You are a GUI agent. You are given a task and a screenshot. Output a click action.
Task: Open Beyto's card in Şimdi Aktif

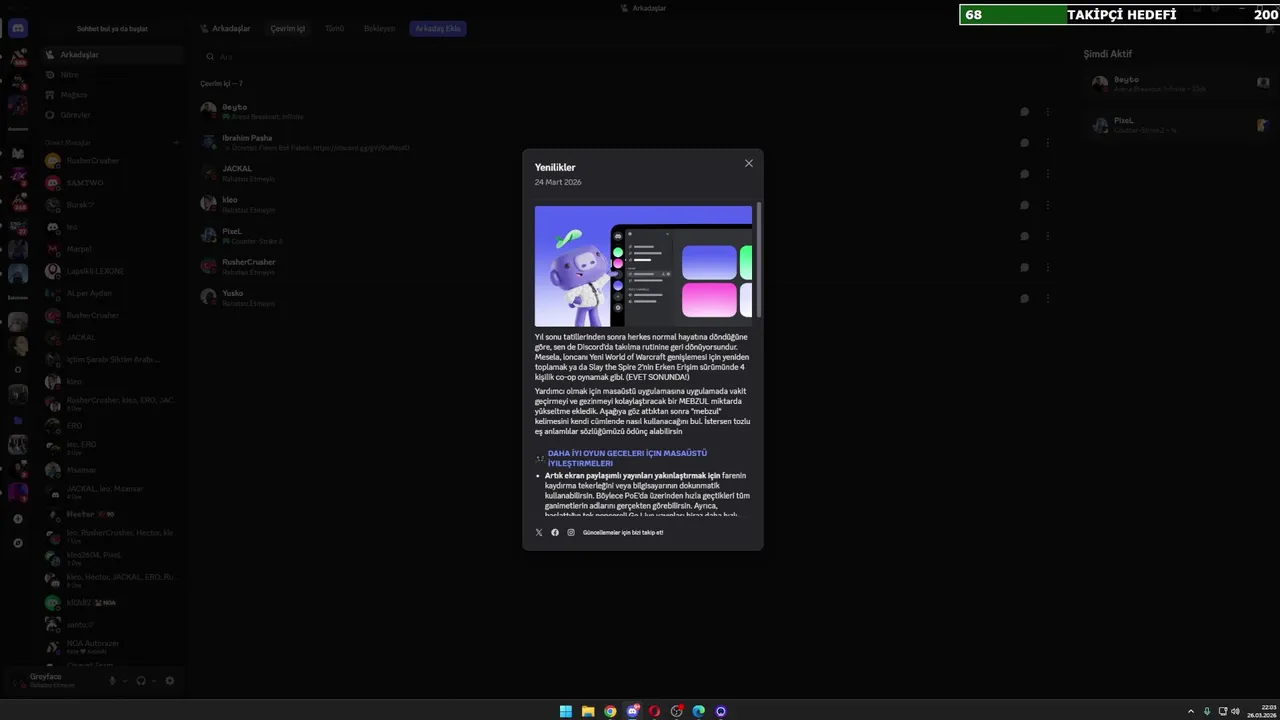pyautogui.click(x=1180, y=84)
